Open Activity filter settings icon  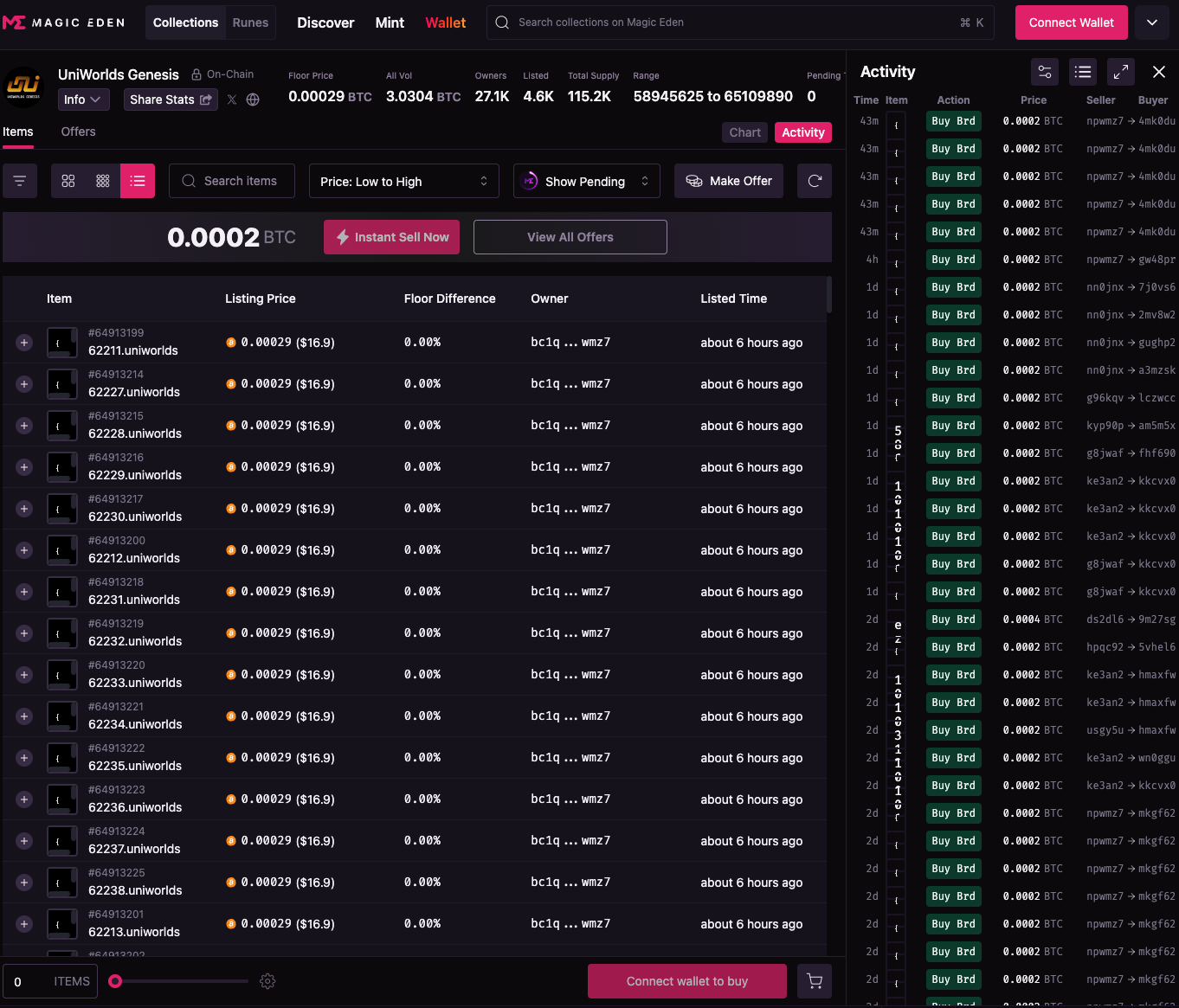(x=1045, y=72)
